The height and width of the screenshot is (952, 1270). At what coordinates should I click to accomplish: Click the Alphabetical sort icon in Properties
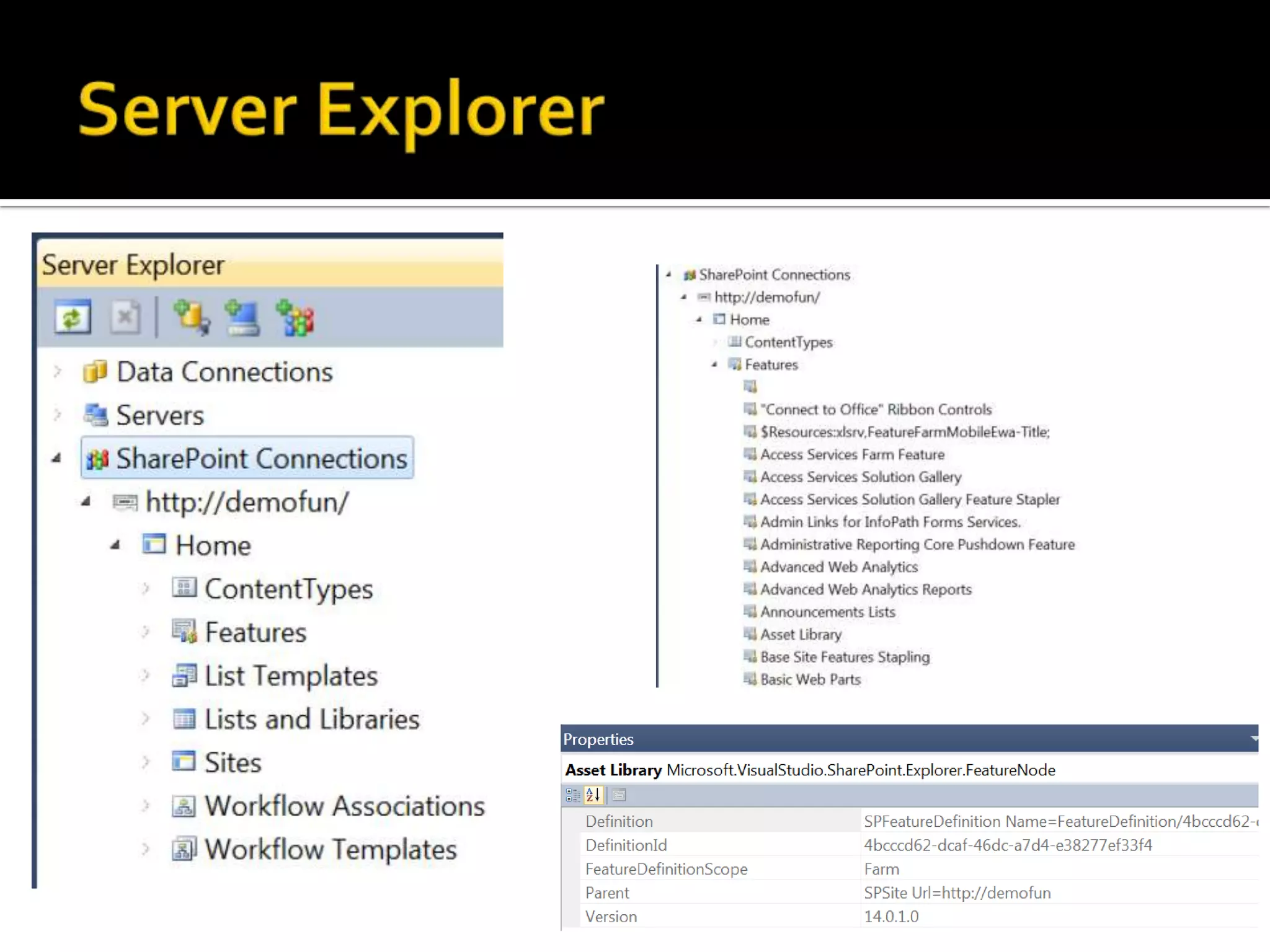point(593,795)
